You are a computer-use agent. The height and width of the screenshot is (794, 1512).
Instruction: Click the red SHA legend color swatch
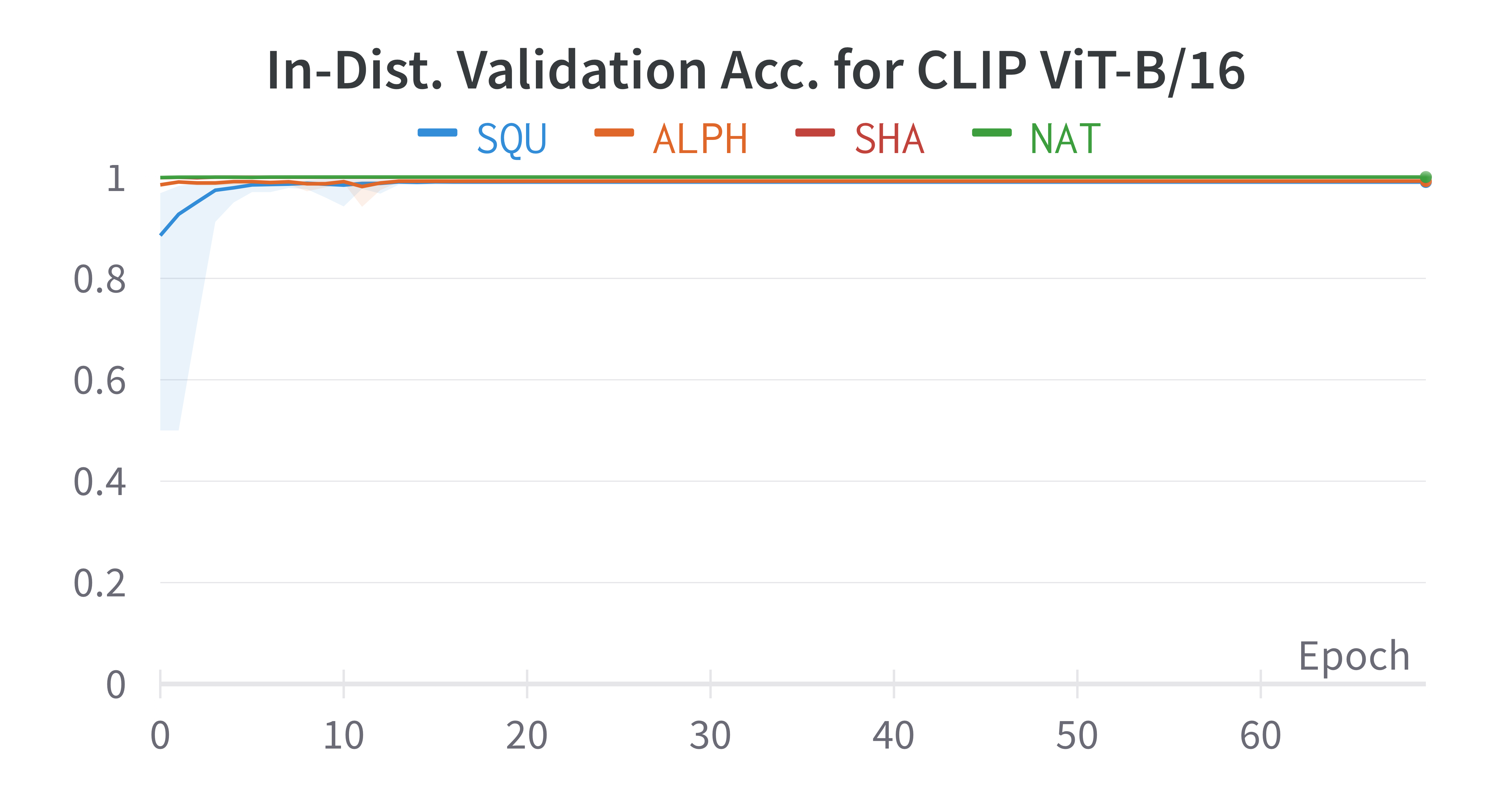click(x=815, y=133)
